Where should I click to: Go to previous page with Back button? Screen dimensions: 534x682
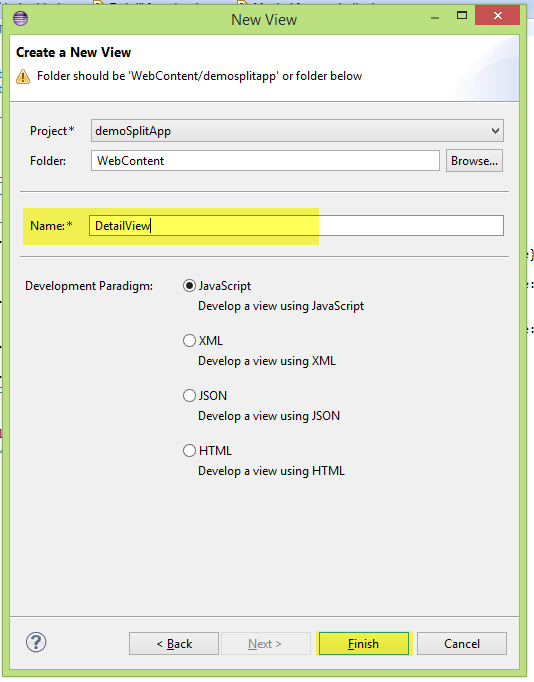174,644
